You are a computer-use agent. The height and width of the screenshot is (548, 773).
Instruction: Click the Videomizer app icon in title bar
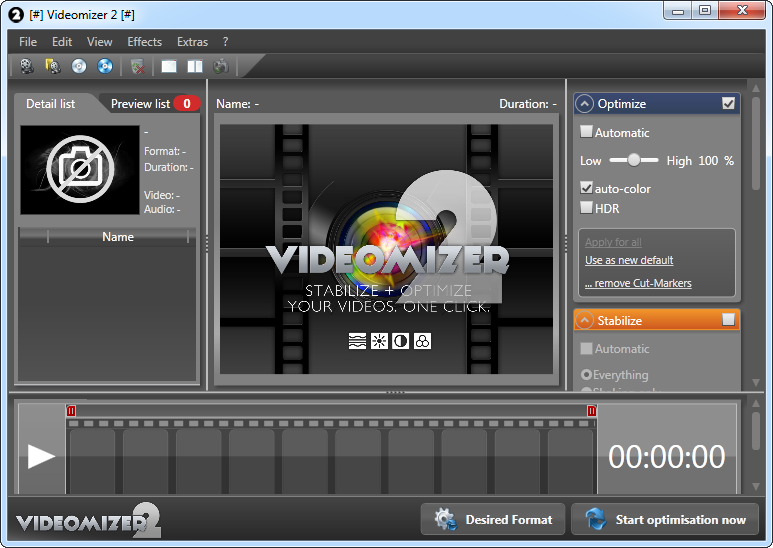16,15
